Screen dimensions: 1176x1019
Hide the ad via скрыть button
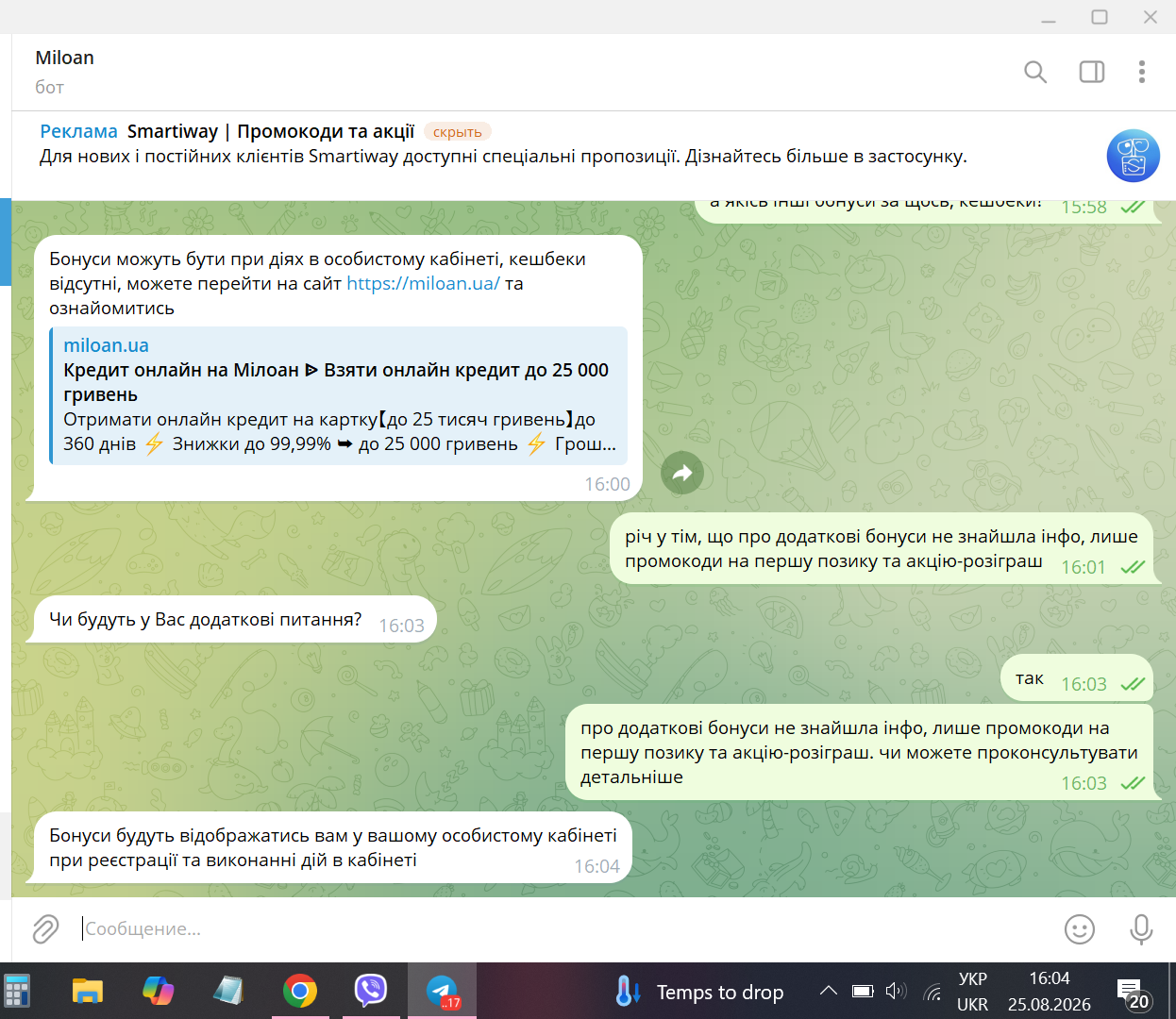(458, 132)
